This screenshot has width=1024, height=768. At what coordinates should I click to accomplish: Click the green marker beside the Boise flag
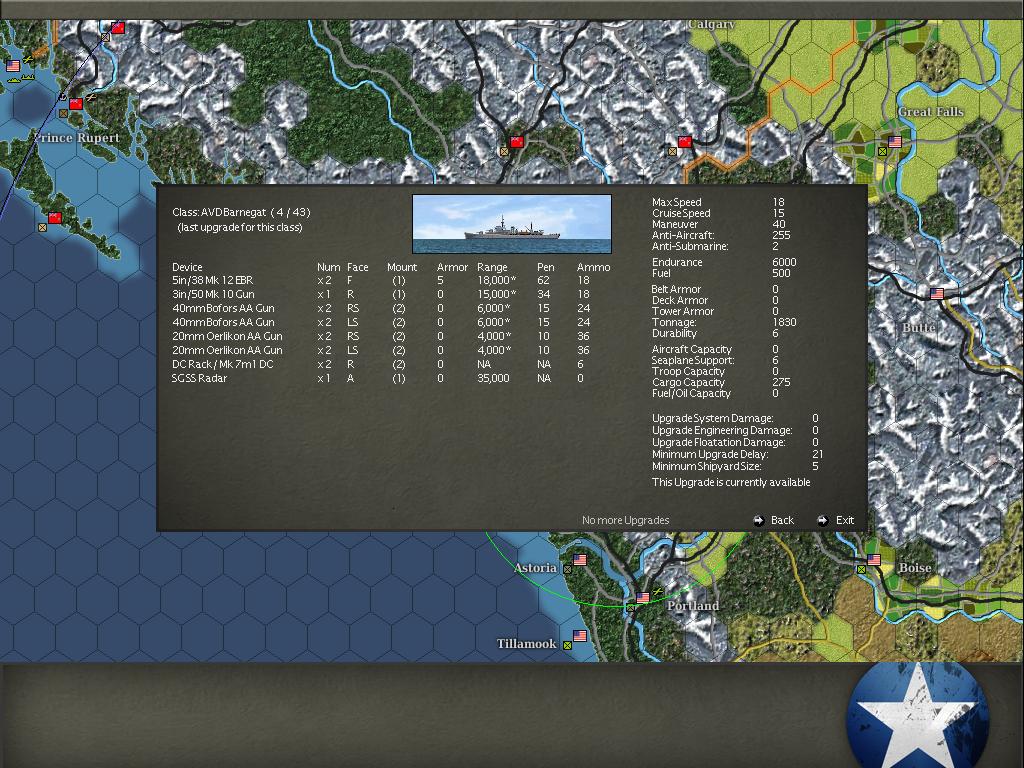(861, 569)
